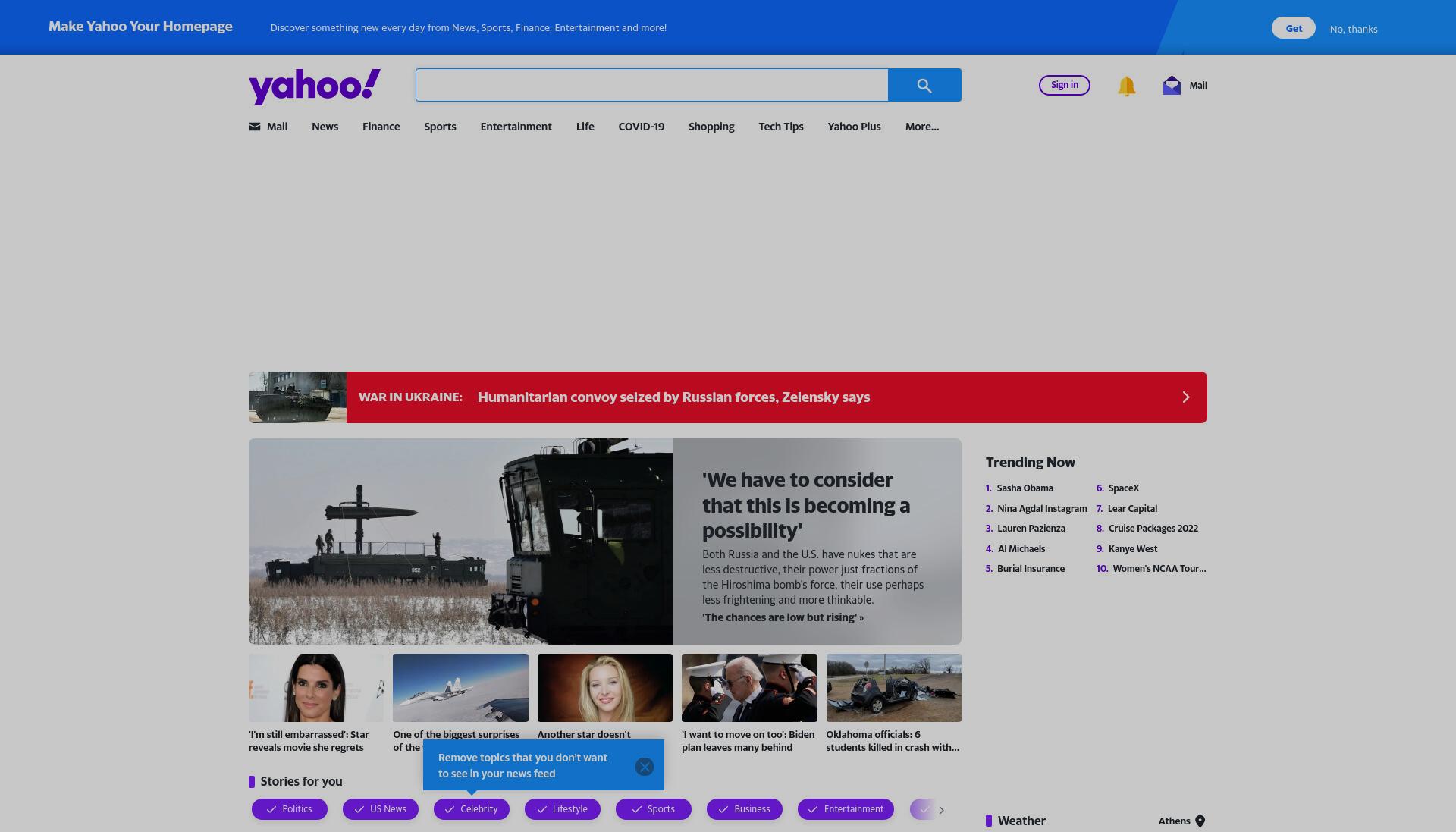
Task: Open the Mail envelope icon beside Sign in
Action: point(1172,85)
